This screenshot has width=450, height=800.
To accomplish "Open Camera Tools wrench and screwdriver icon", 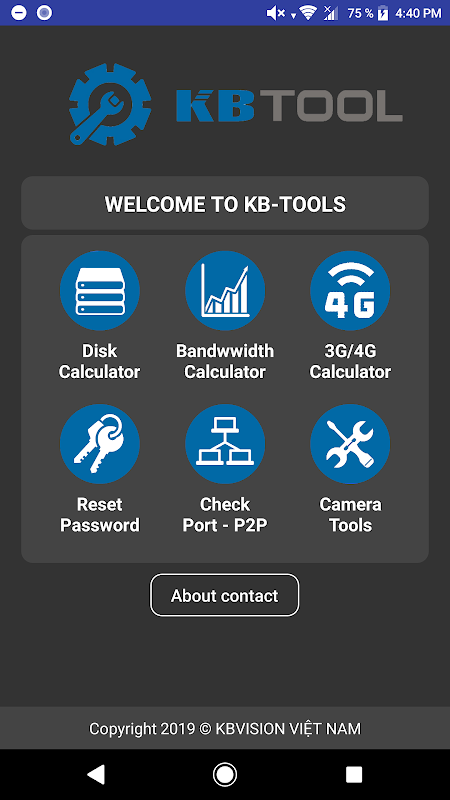I will 350,444.
